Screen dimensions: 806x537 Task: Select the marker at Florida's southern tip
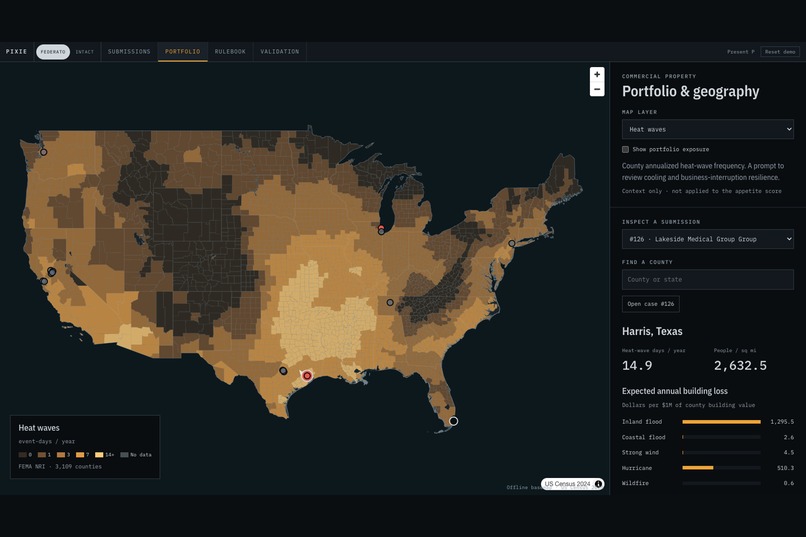click(x=453, y=421)
